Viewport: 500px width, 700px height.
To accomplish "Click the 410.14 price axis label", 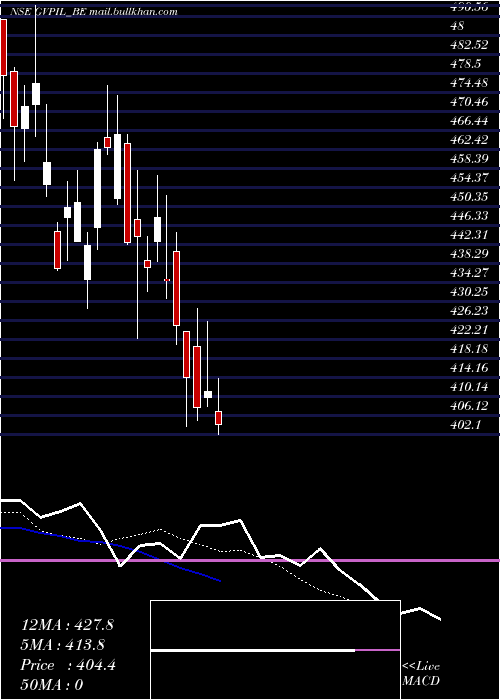I will [471, 386].
